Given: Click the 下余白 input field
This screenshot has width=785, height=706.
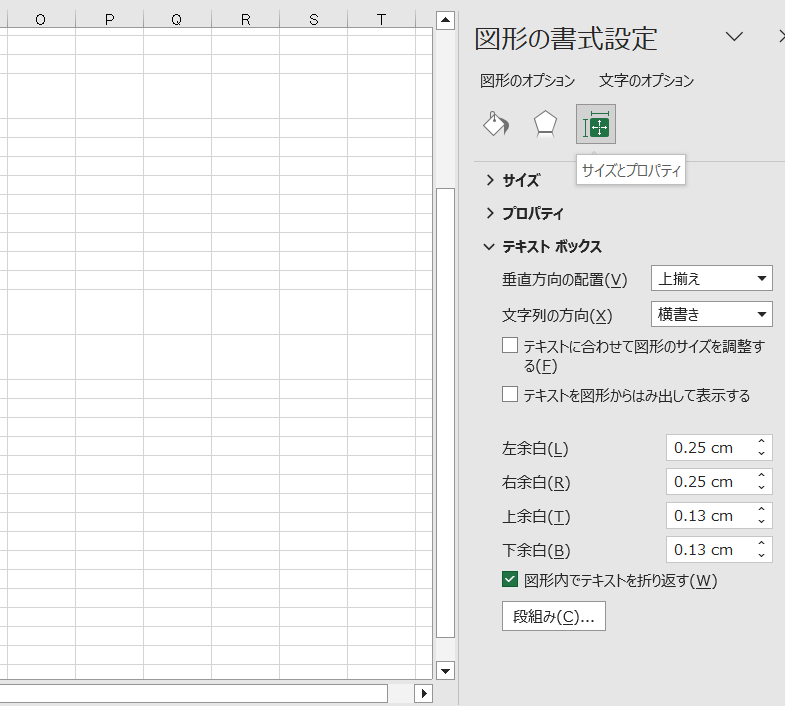Looking at the screenshot, I should (x=709, y=550).
